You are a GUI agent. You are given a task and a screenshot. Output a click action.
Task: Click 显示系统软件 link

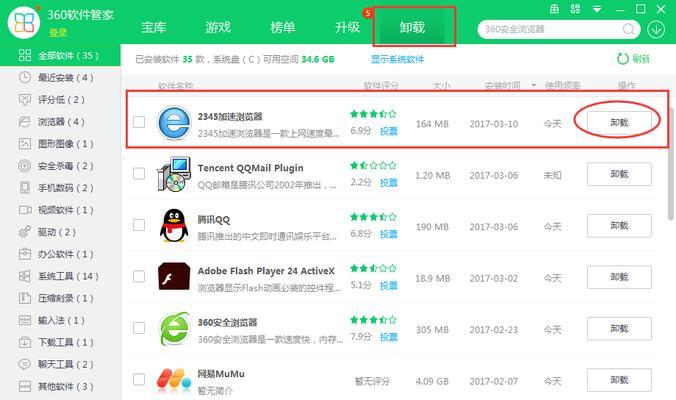pyautogui.click(x=397, y=59)
